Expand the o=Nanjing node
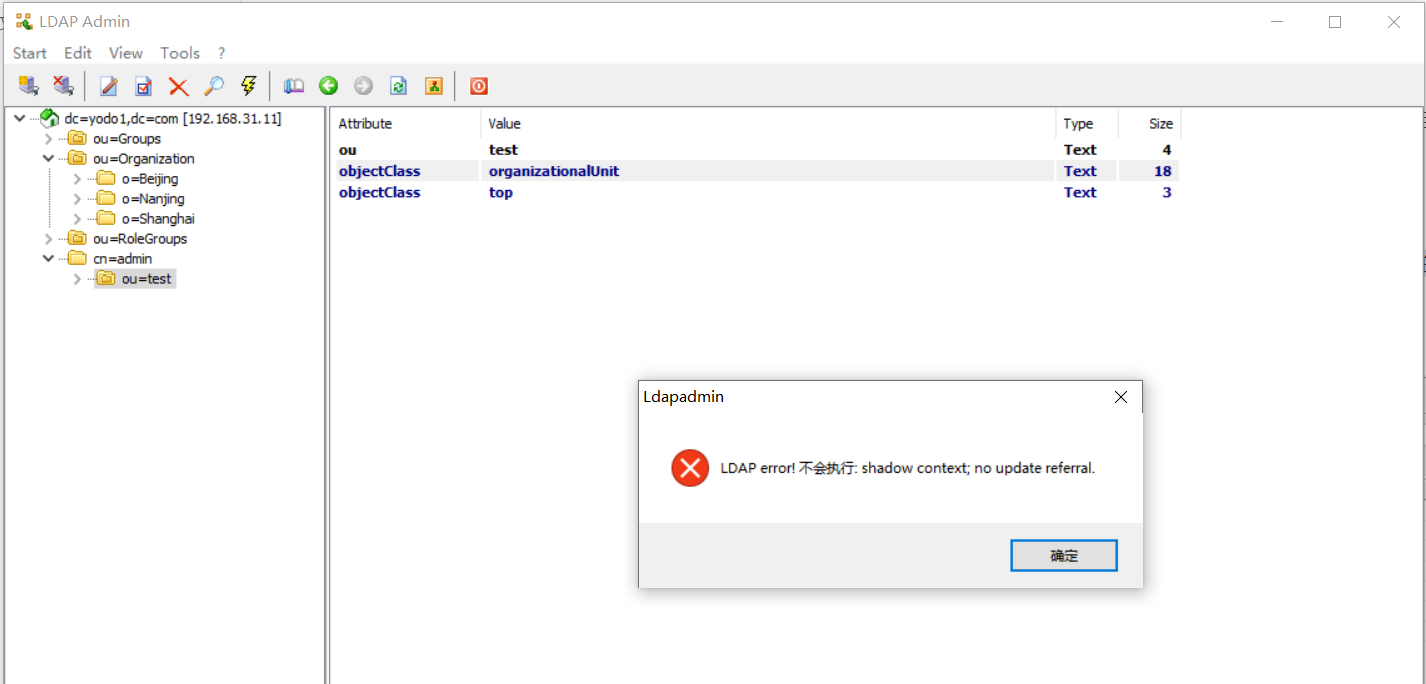This screenshot has height=684, width=1426. pos(77,199)
